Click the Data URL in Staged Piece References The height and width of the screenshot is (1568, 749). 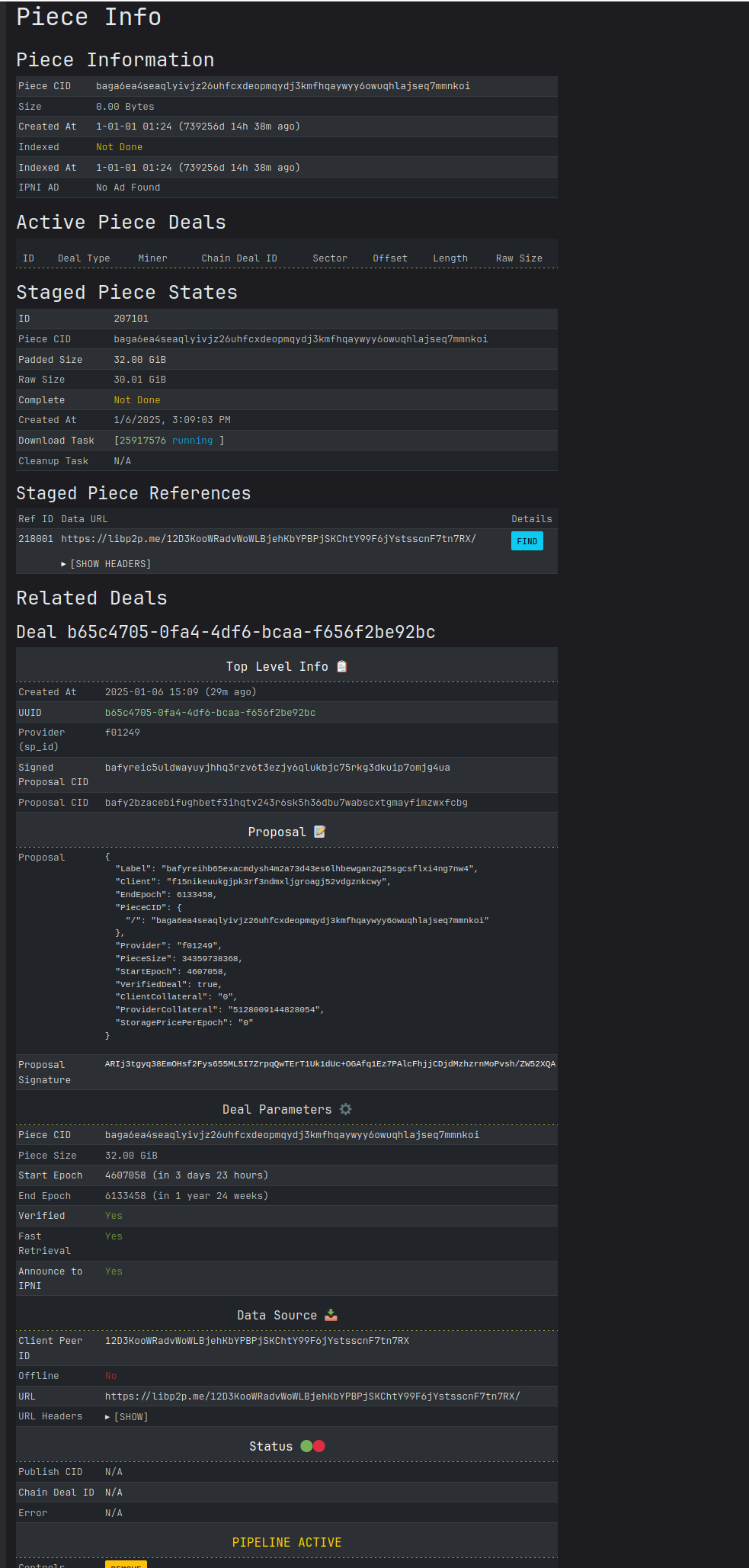[268, 539]
